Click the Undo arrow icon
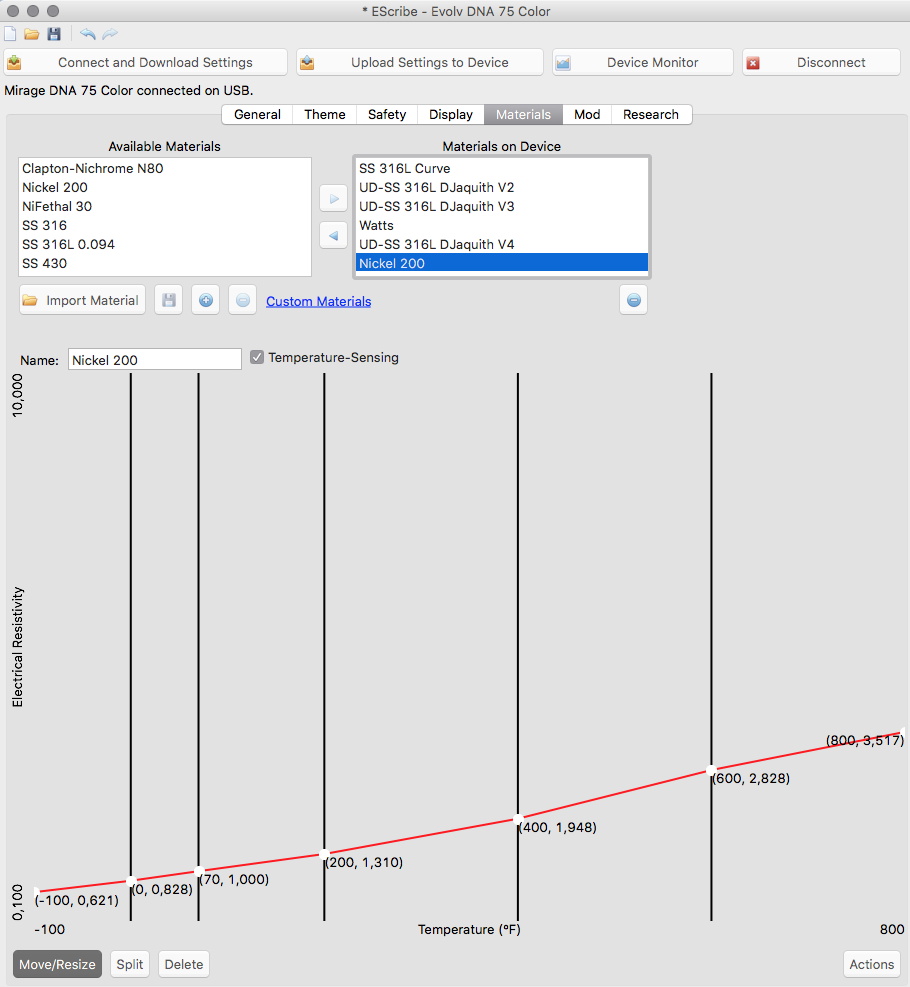910x987 pixels. point(88,34)
